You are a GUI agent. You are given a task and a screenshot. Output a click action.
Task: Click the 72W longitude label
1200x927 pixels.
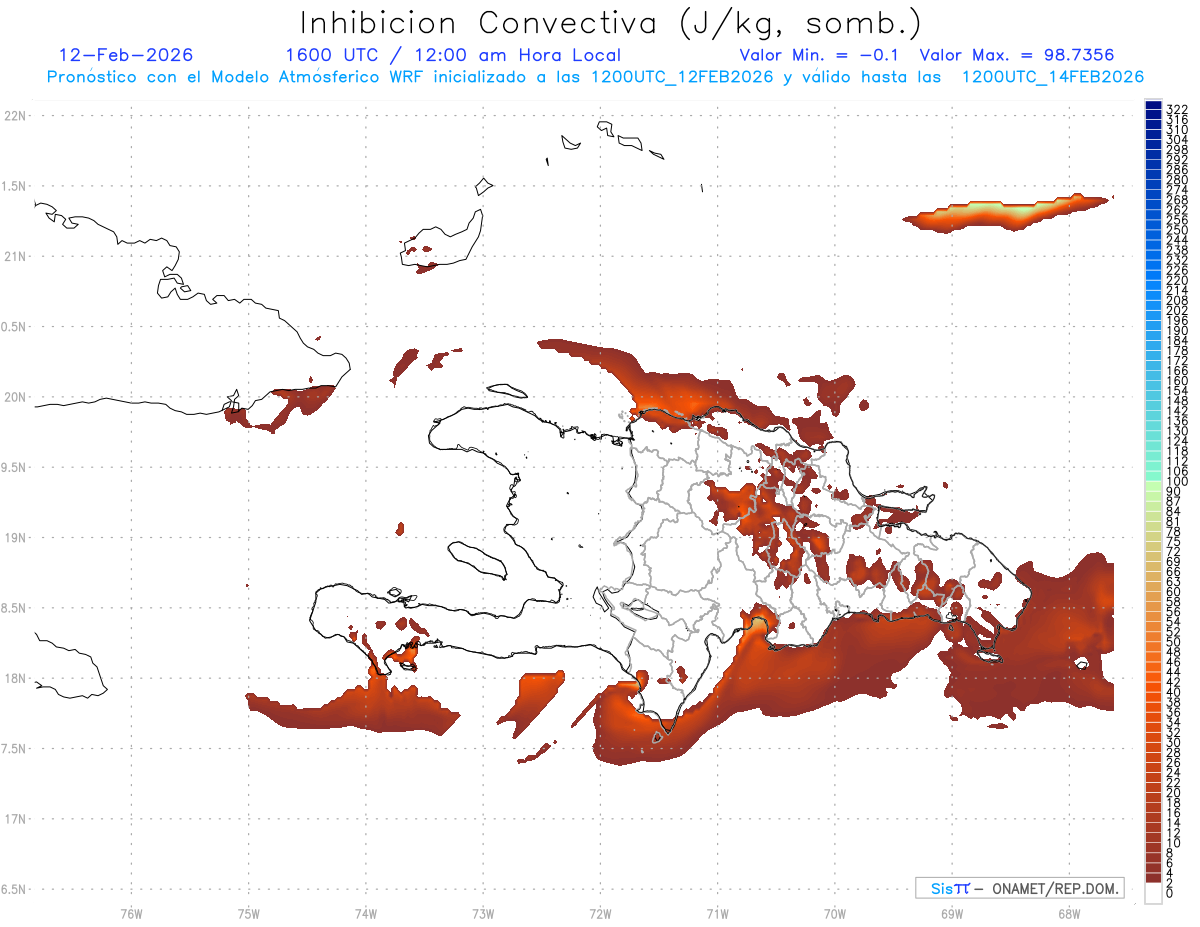click(x=600, y=913)
